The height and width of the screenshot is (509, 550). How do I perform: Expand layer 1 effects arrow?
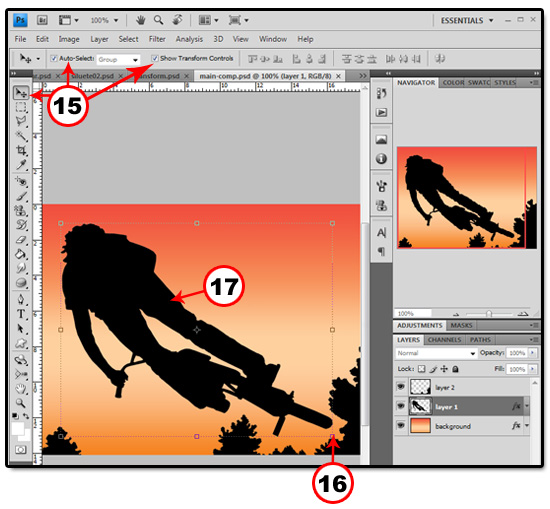(x=526, y=406)
